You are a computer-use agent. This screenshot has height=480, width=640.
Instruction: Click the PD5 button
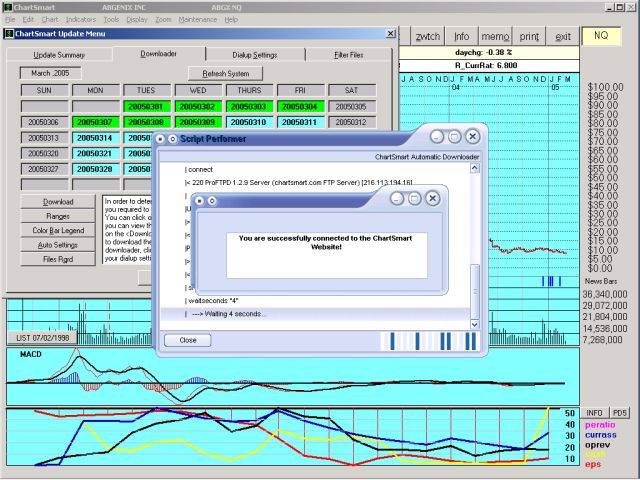point(619,413)
